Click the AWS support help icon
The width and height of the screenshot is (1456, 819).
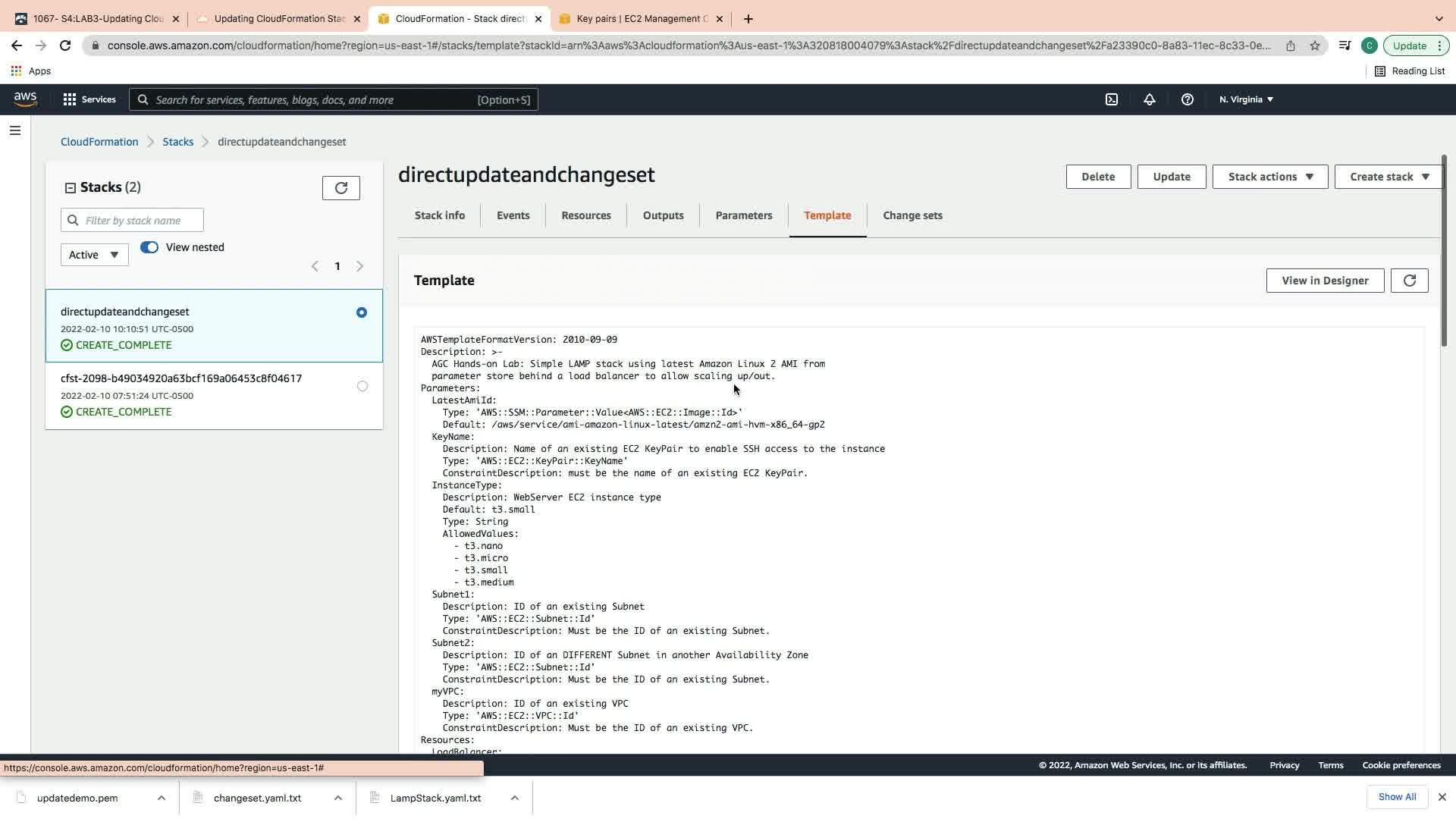pos(1188,99)
